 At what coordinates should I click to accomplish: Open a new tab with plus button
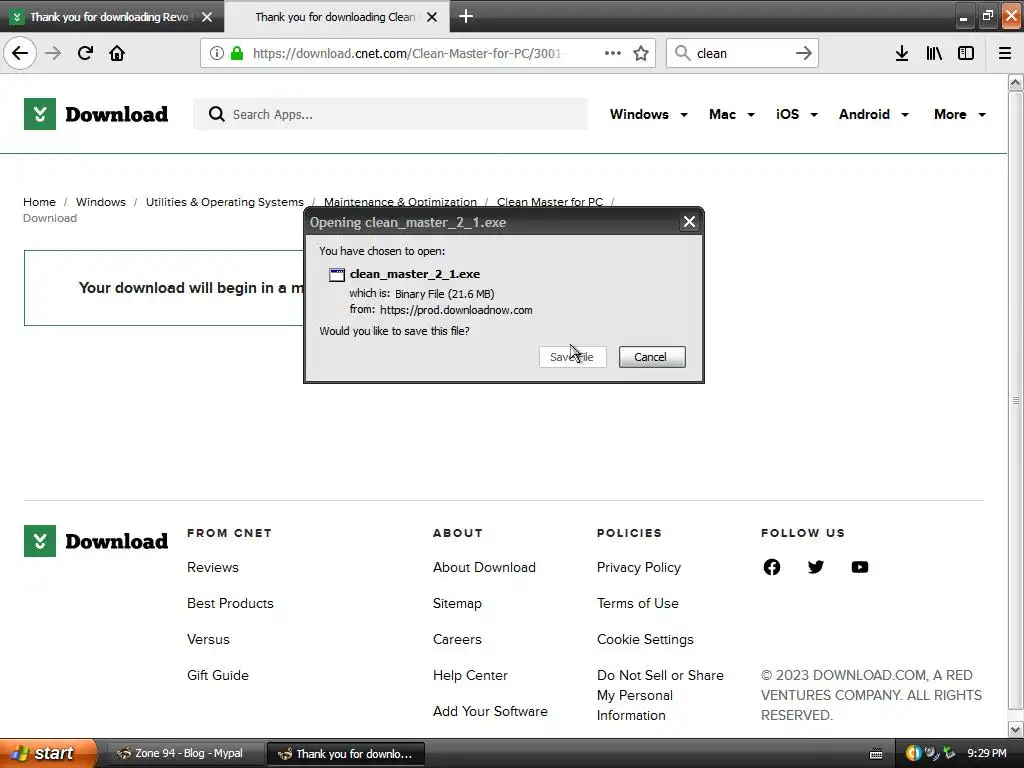pyautogui.click(x=466, y=16)
